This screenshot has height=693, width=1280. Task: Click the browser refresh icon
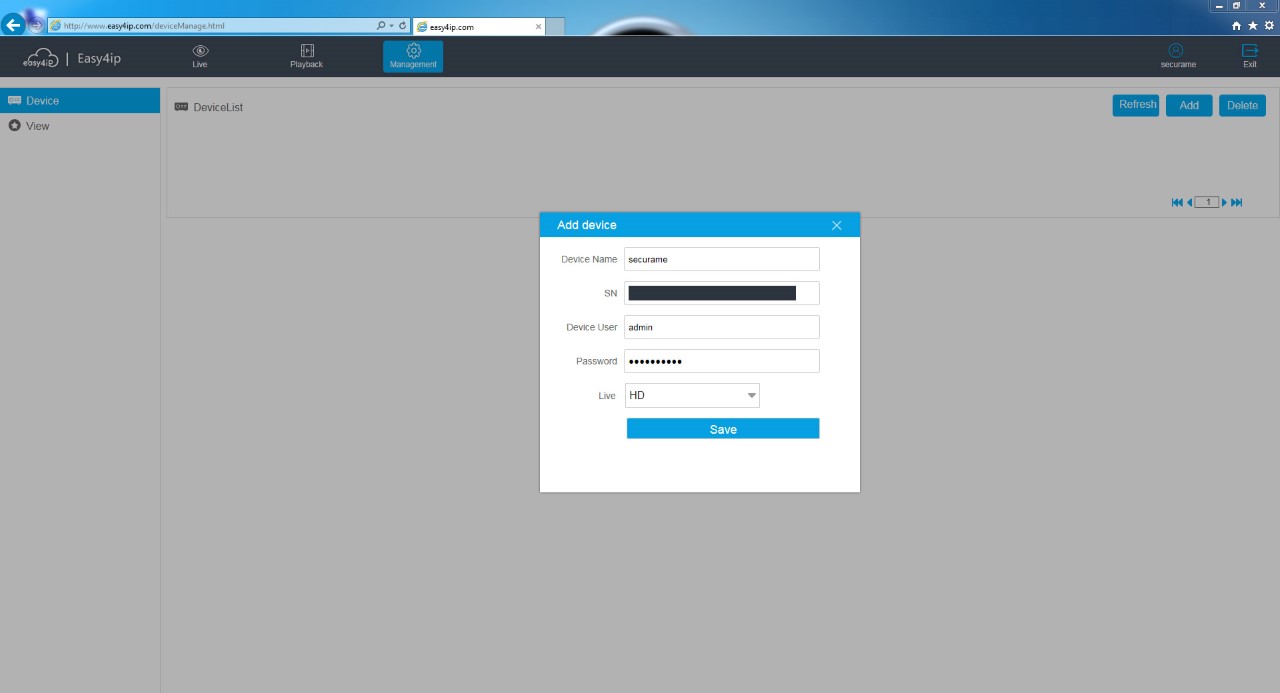tap(402, 25)
